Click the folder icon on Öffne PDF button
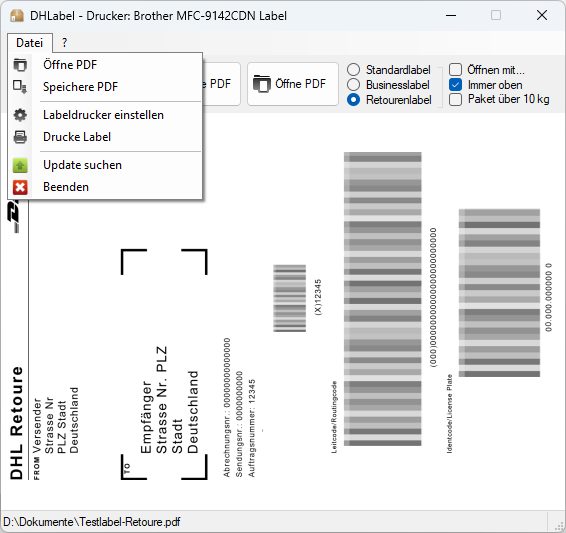This screenshot has width=566, height=533. 262,84
